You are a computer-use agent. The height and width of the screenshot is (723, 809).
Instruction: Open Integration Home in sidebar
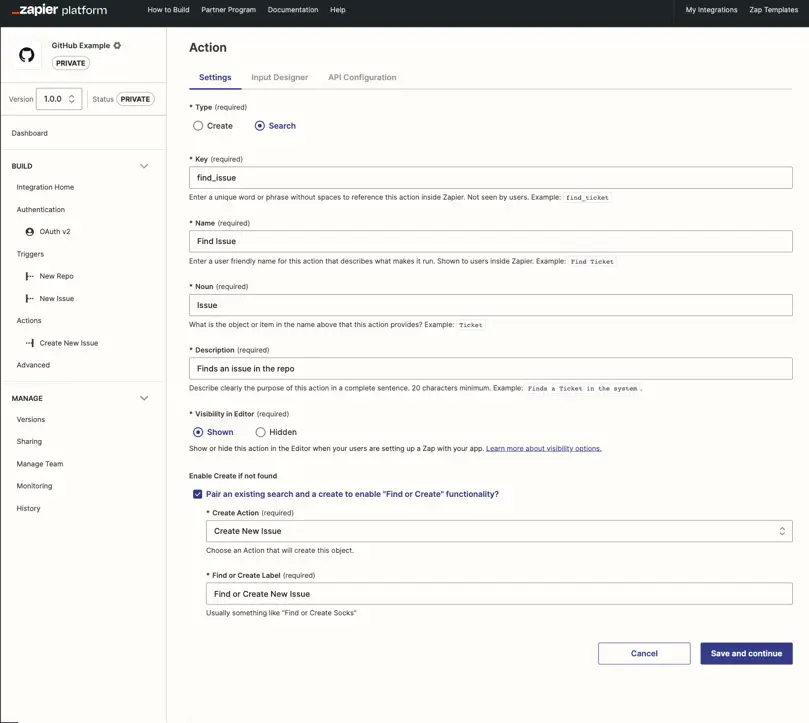tap(45, 187)
